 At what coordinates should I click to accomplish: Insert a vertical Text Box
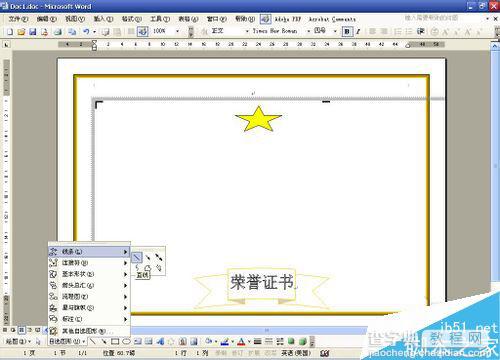[149, 341]
